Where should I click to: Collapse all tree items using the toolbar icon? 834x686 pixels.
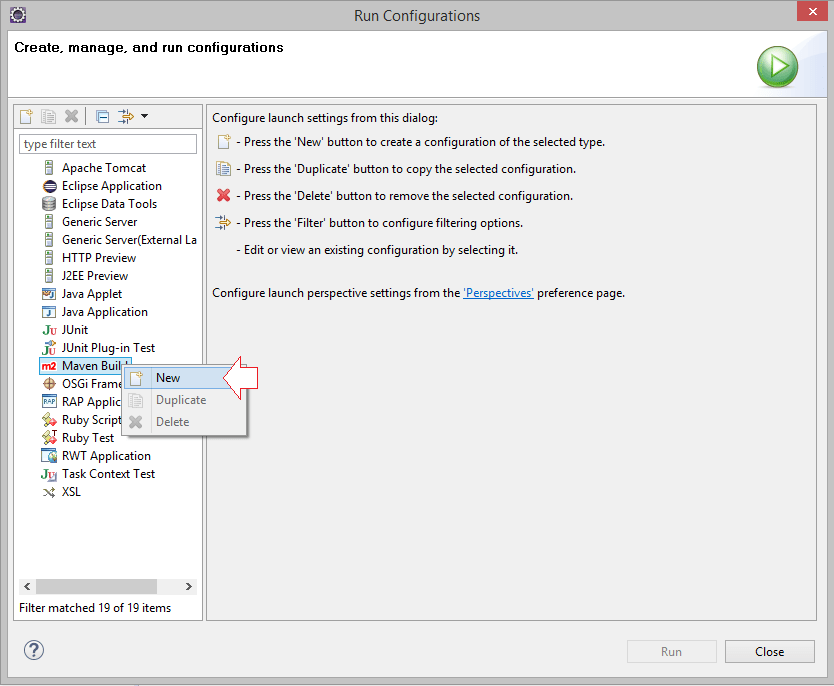[x=101, y=115]
